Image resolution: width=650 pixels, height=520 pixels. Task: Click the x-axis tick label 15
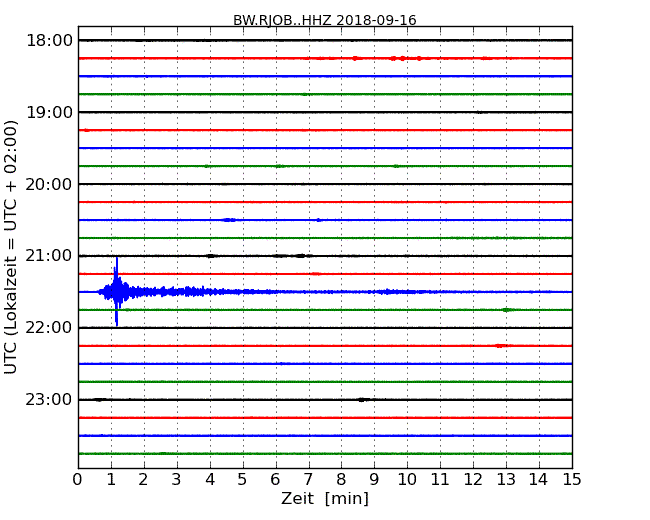tap(572, 480)
